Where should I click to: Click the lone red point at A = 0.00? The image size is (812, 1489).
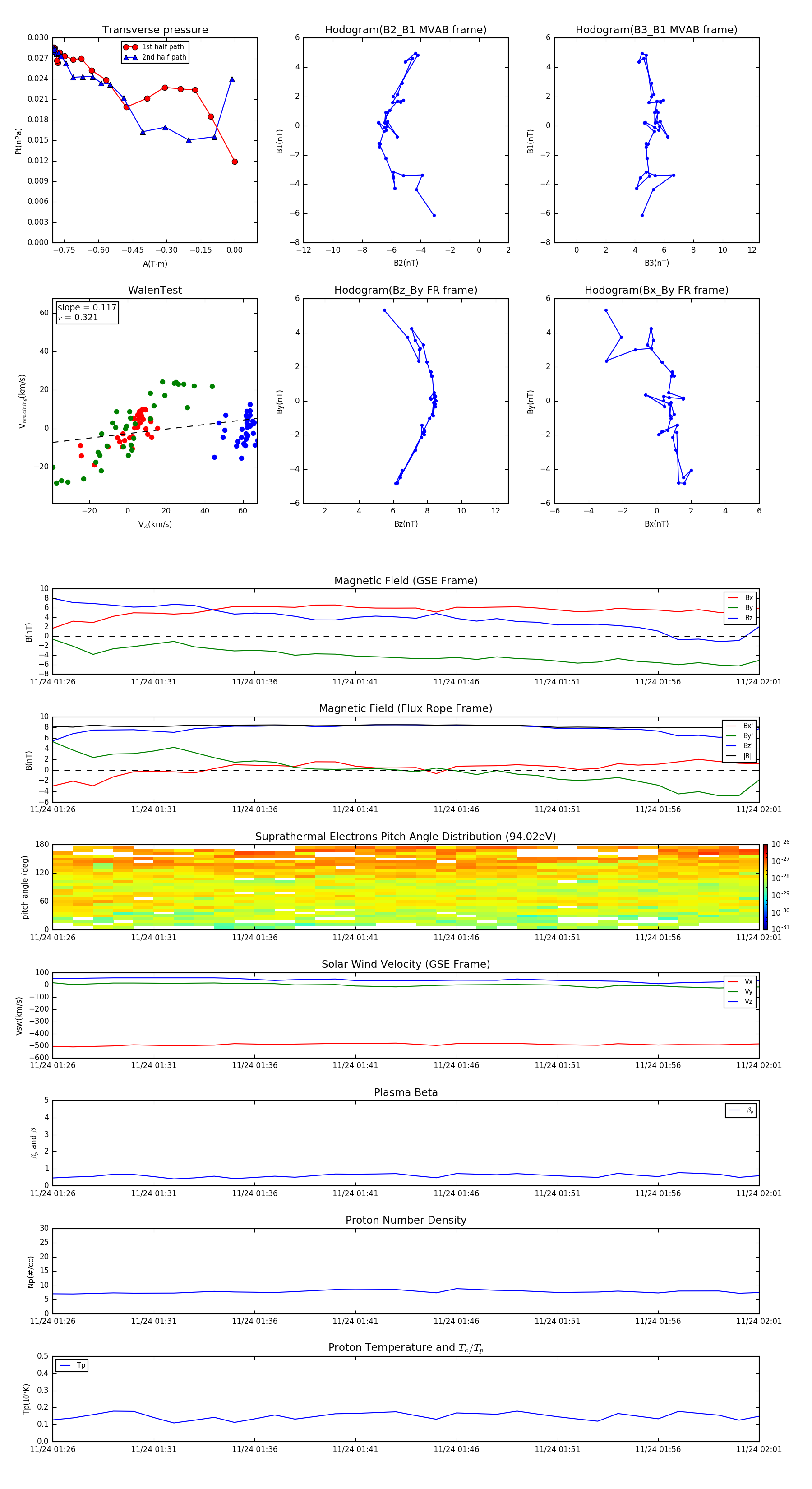tap(235, 162)
